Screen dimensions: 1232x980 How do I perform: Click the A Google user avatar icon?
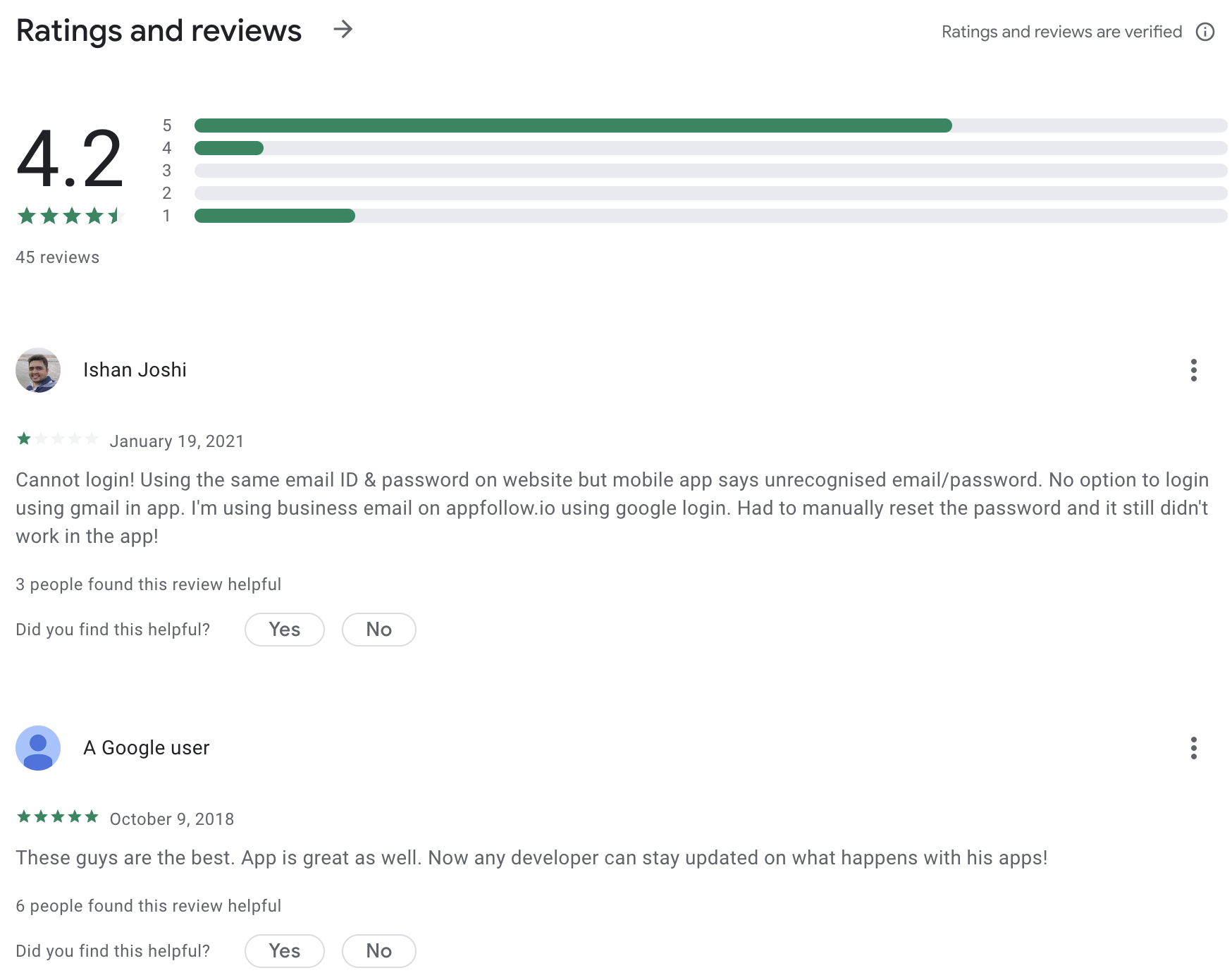pyautogui.click(x=38, y=748)
